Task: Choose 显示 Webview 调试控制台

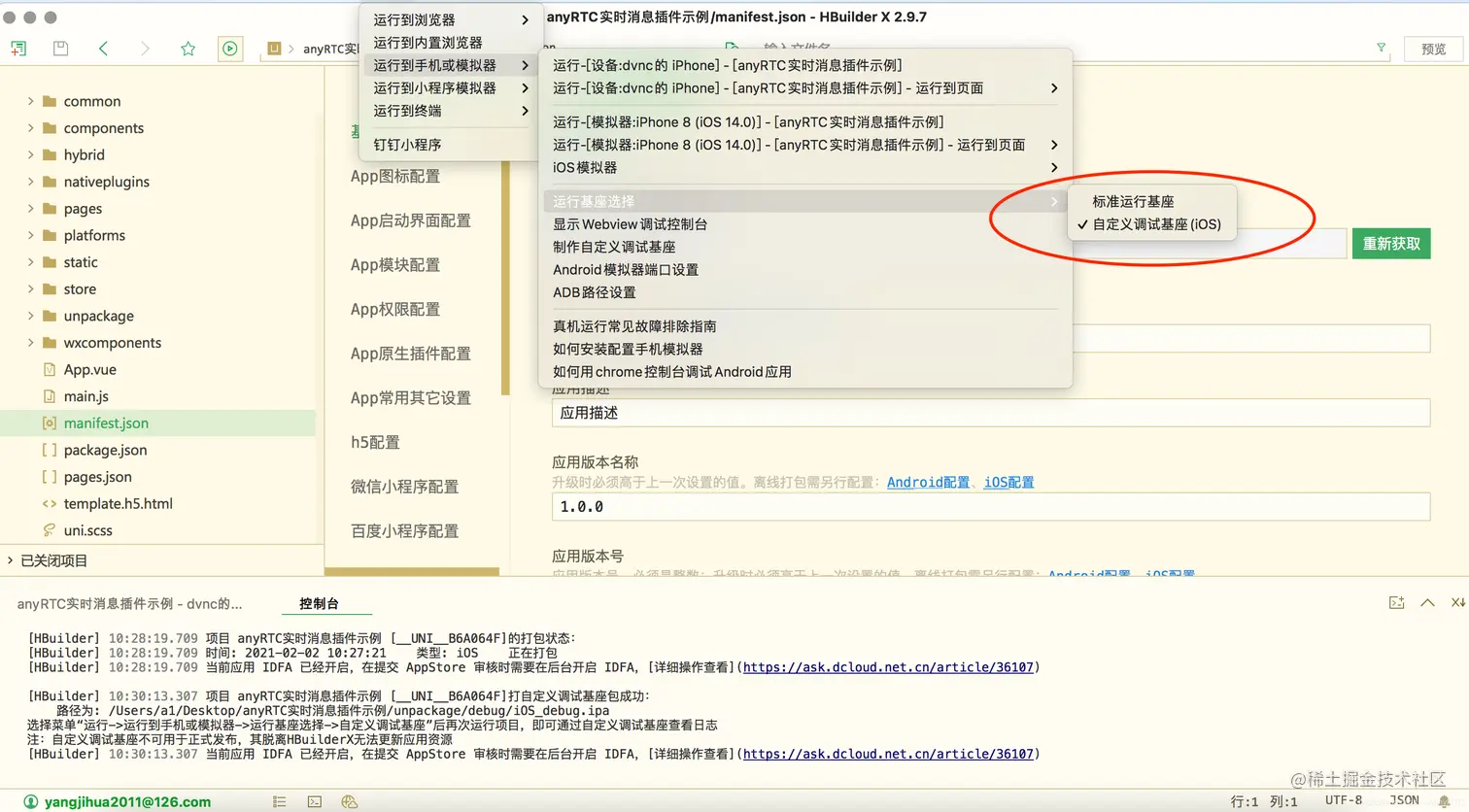Action: [804, 224]
